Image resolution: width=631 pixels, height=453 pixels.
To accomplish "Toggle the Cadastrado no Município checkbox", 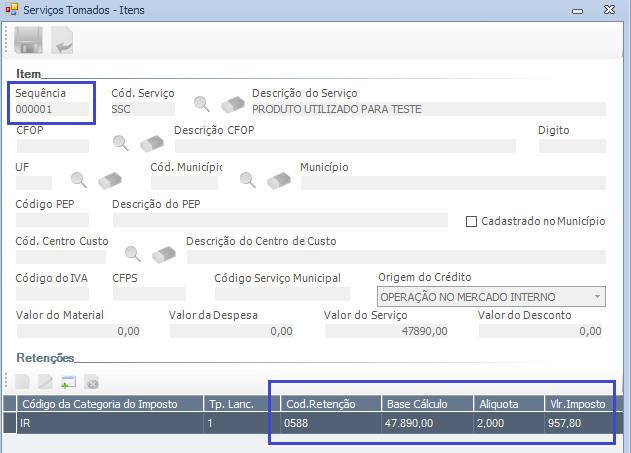I will 473,220.
